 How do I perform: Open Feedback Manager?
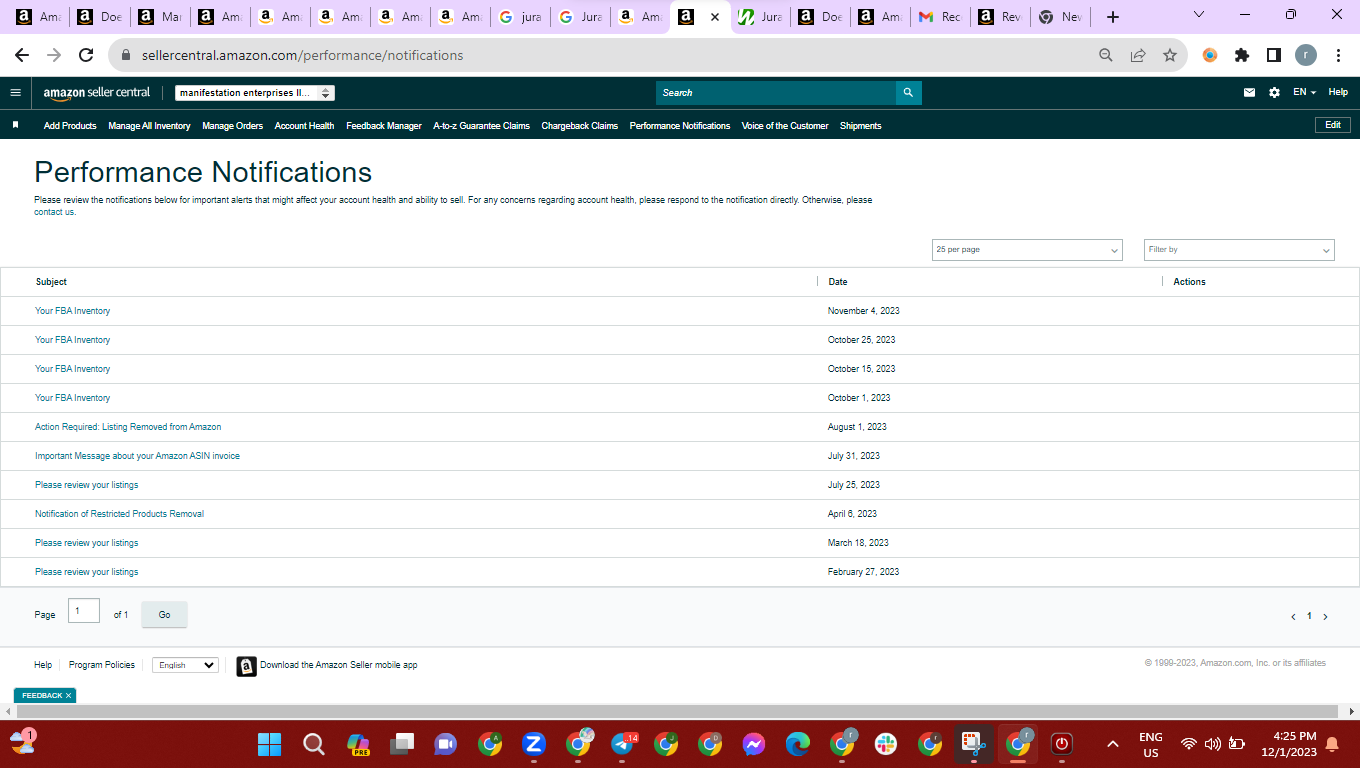tap(384, 126)
